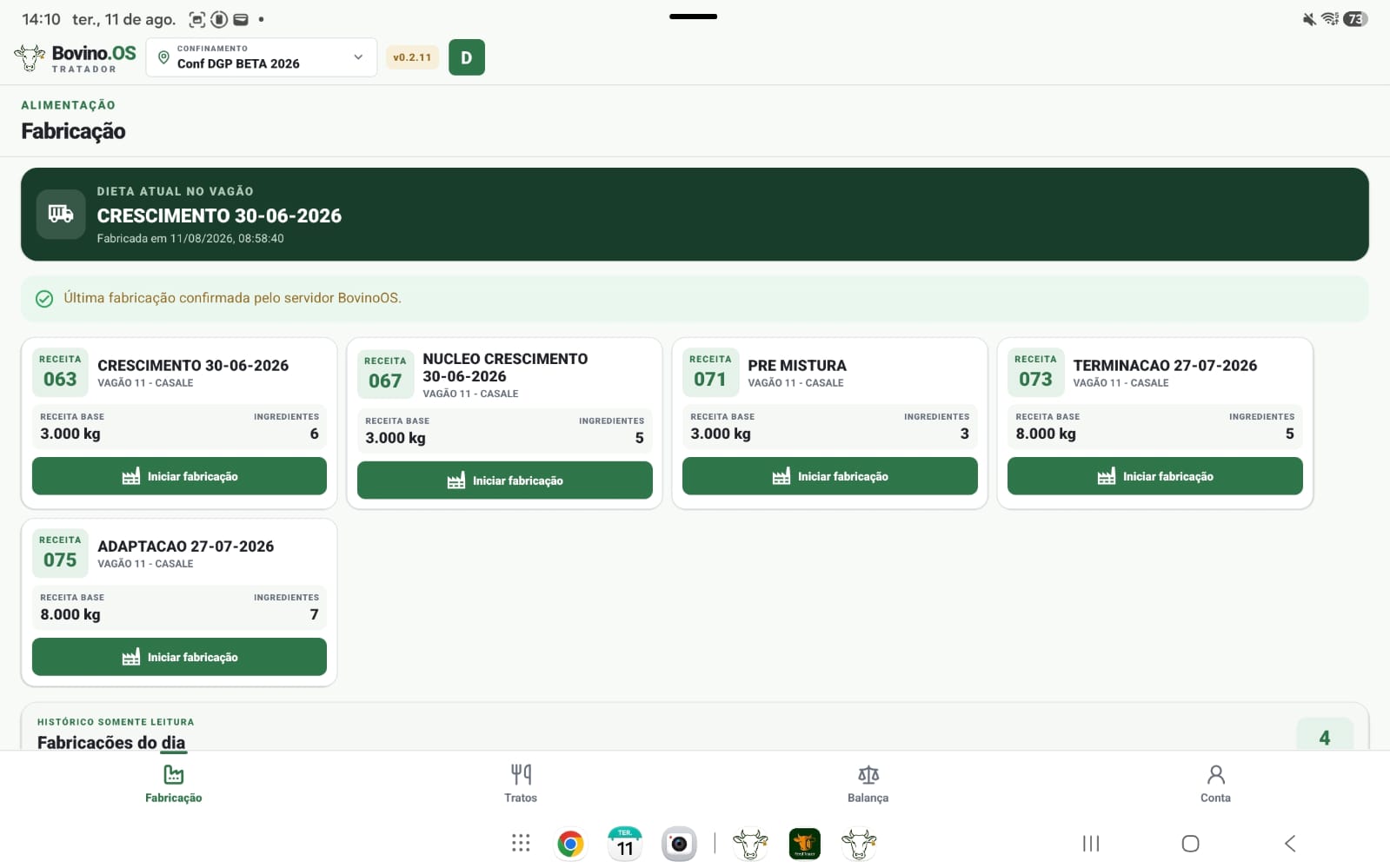The height and width of the screenshot is (868, 1390).
Task: Open the app drawer grid icon
Action: pyautogui.click(x=521, y=843)
